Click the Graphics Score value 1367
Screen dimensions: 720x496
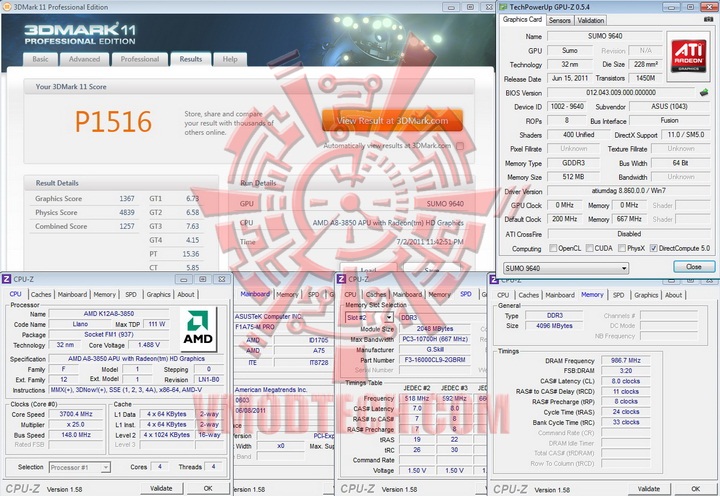(127, 198)
